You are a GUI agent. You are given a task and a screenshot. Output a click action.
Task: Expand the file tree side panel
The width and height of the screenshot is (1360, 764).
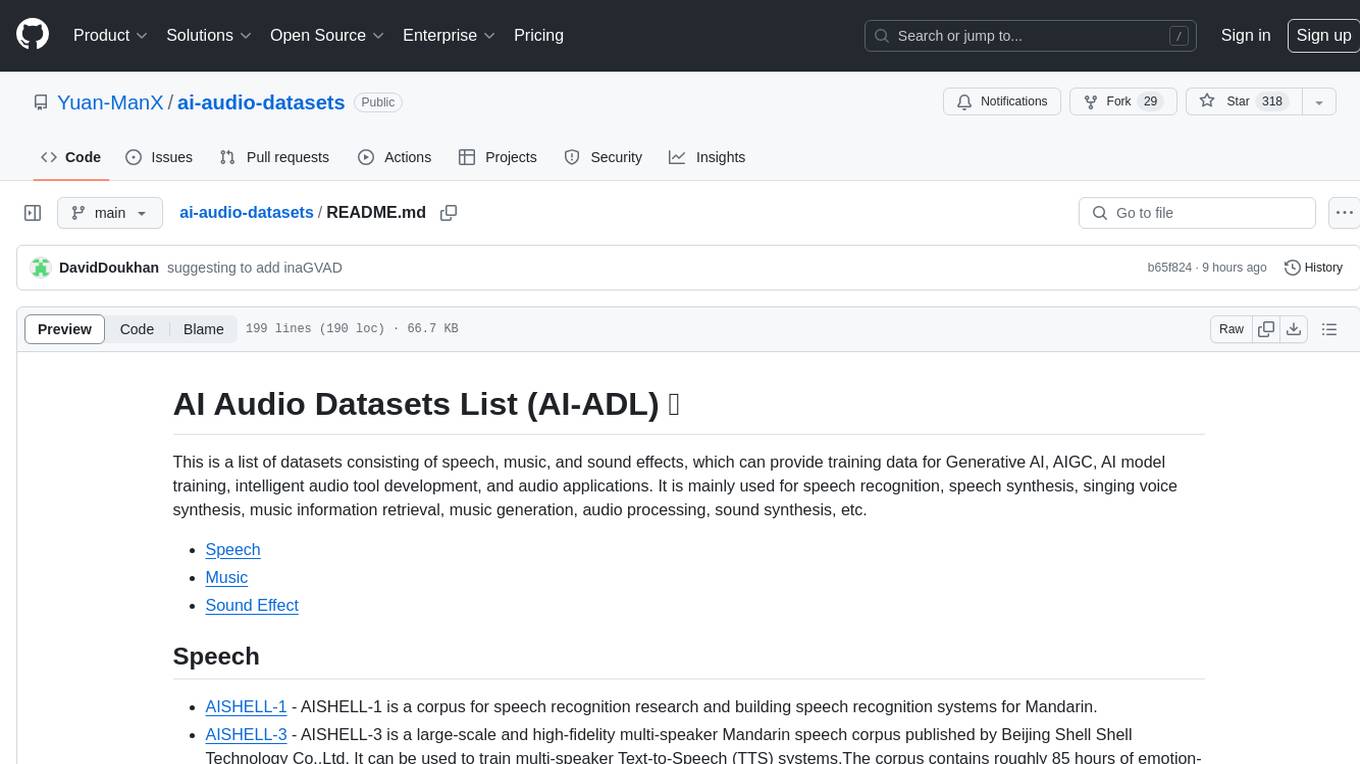pos(33,213)
